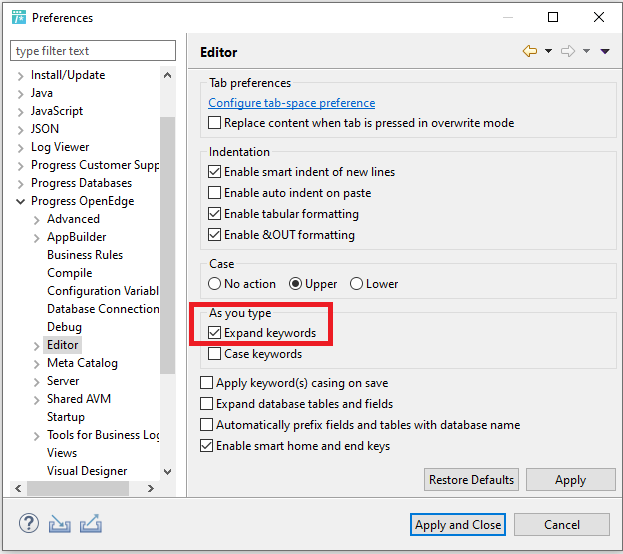Select Startup in the preferences tree
This screenshot has width=623, height=554.
(x=66, y=416)
